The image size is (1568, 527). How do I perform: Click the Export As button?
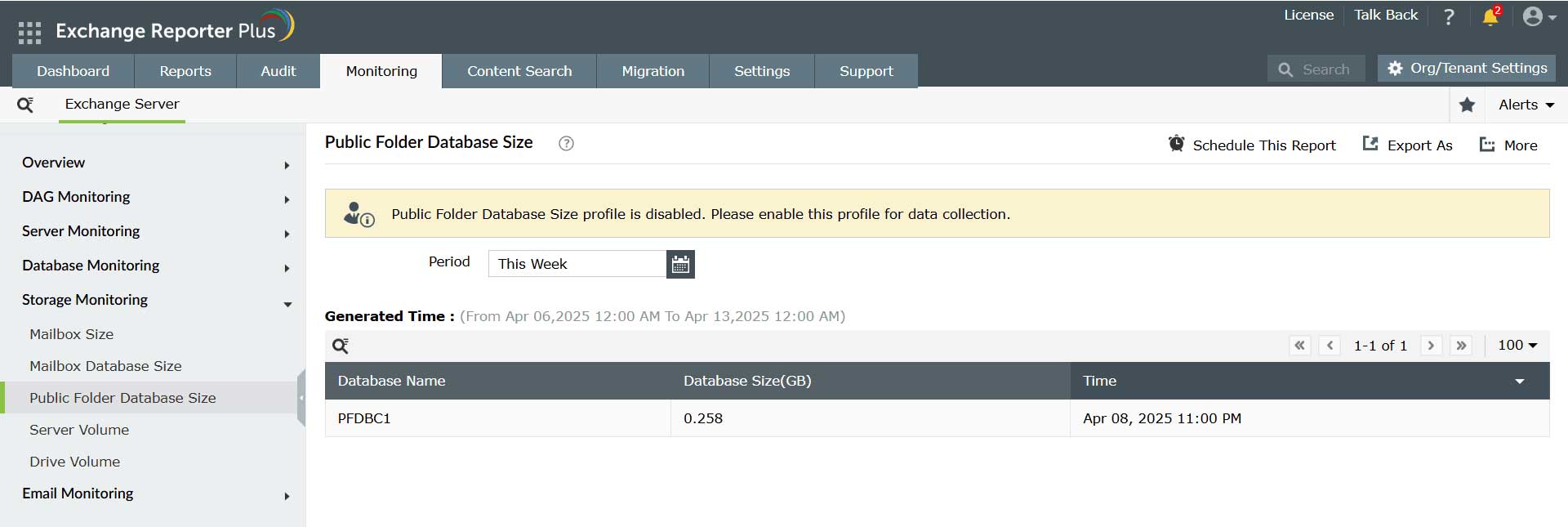point(1407,145)
